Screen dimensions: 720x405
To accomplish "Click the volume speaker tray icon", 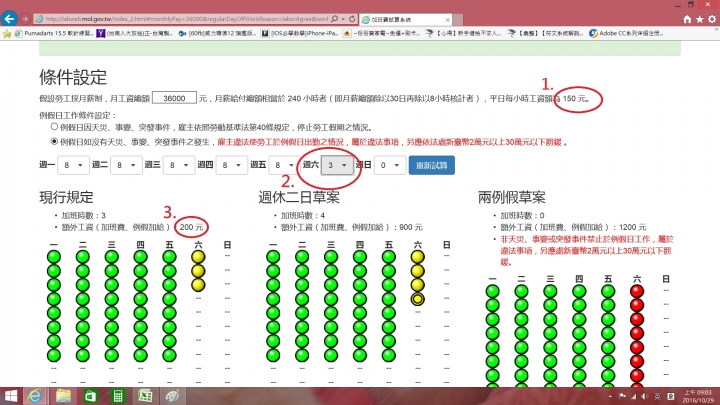I will pyautogui.click(x=645, y=396).
